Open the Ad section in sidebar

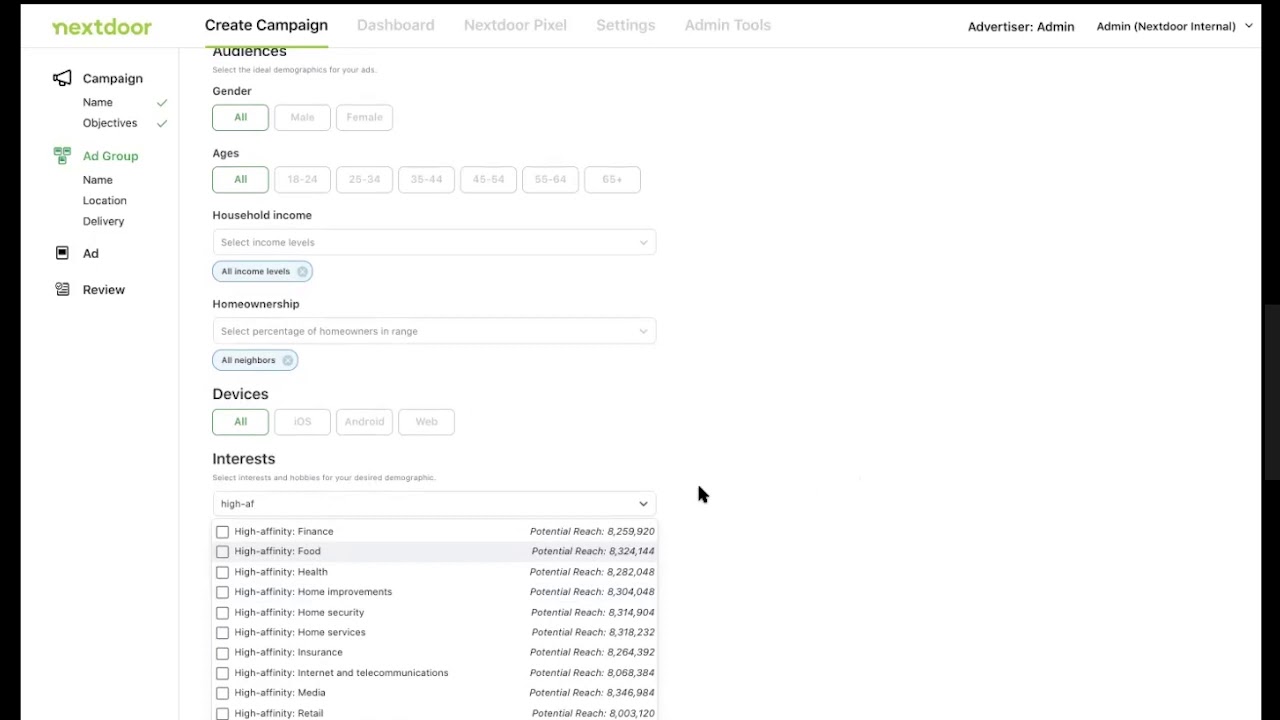coord(90,253)
